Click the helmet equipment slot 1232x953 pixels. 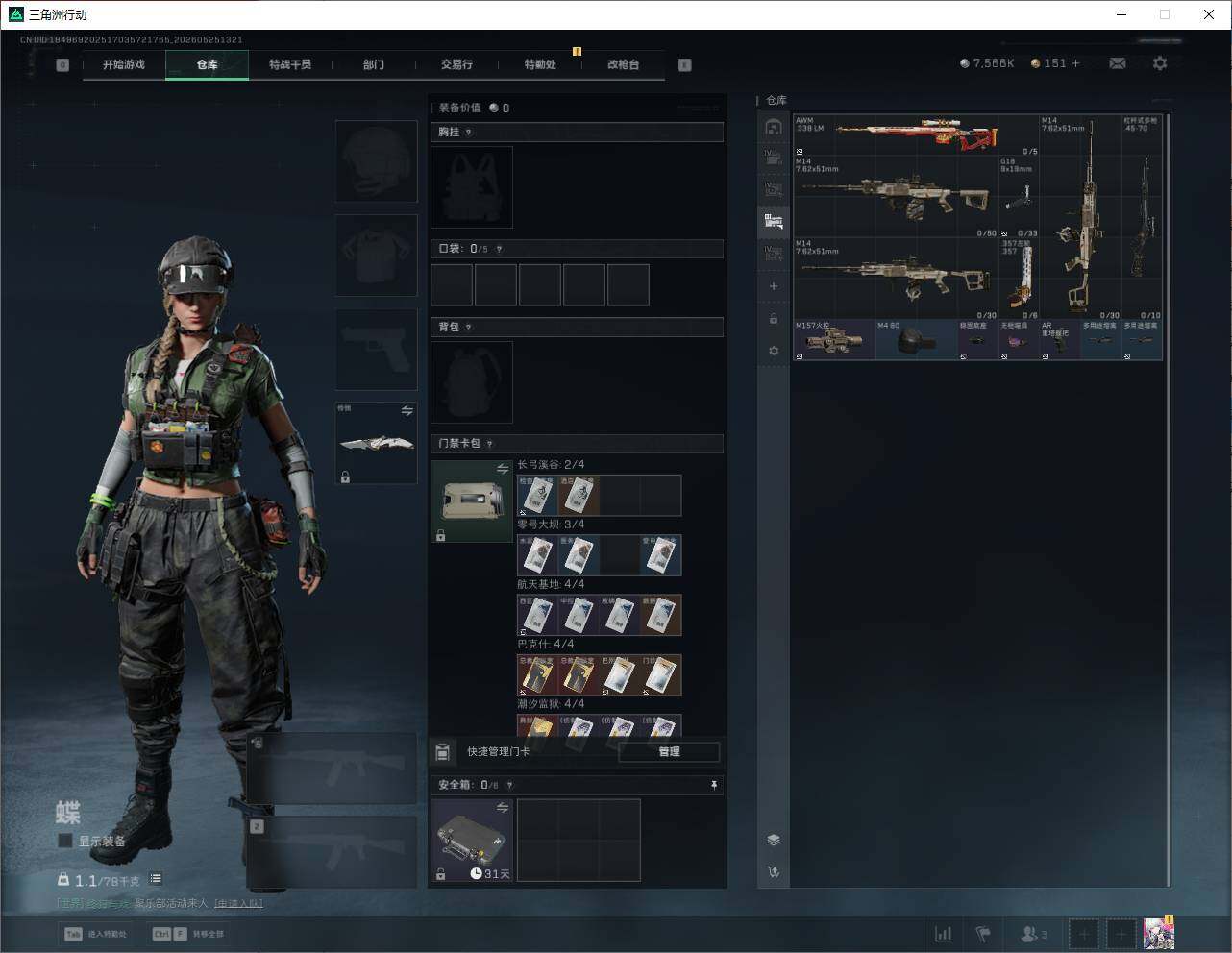pos(377,161)
